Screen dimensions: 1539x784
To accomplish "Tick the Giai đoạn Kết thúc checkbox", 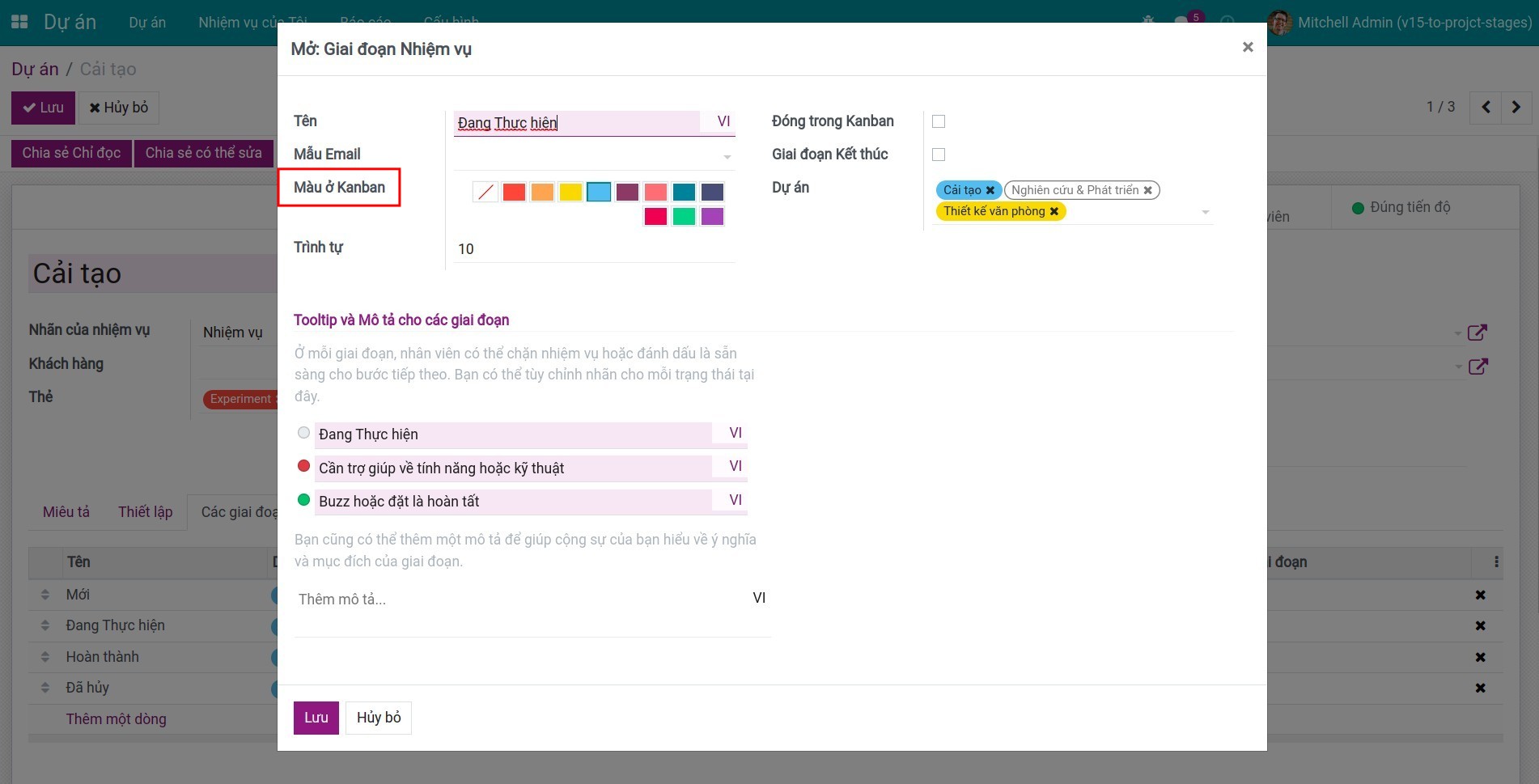I will [939, 155].
